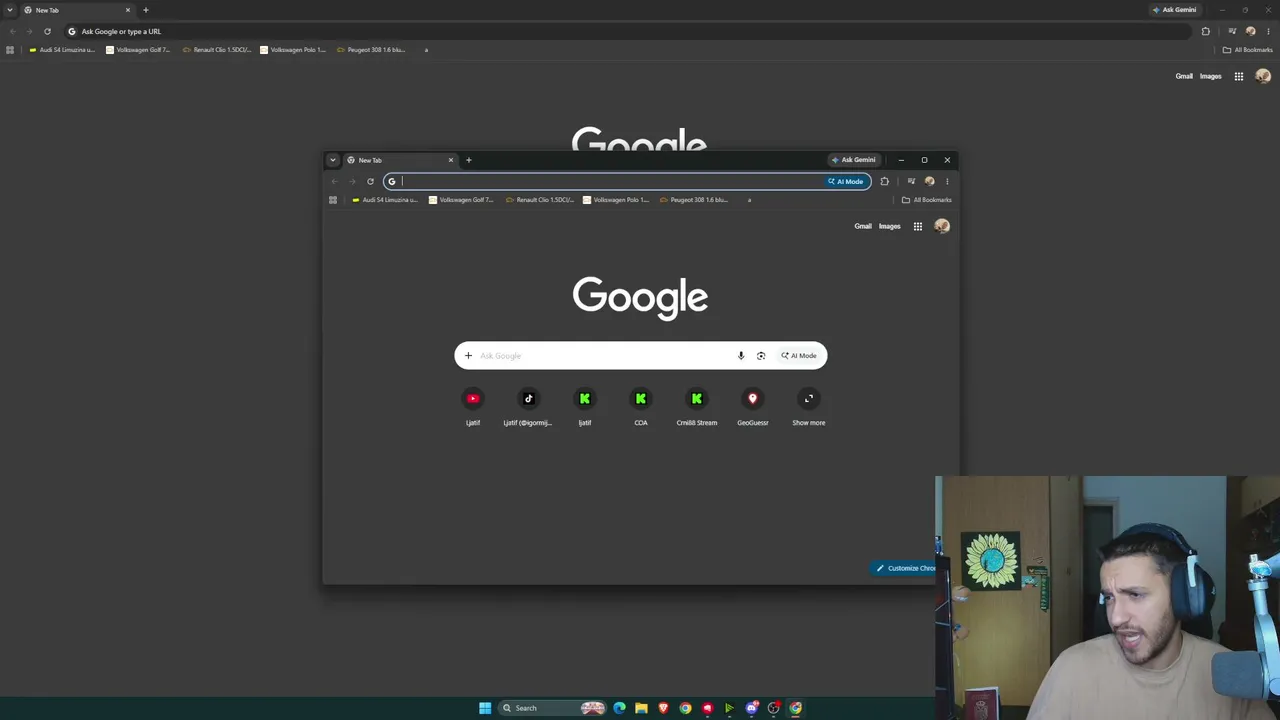Screen dimensions: 1280x720
Task: Expand All Bookmarks folder in background window
Action: [x=1247, y=50]
